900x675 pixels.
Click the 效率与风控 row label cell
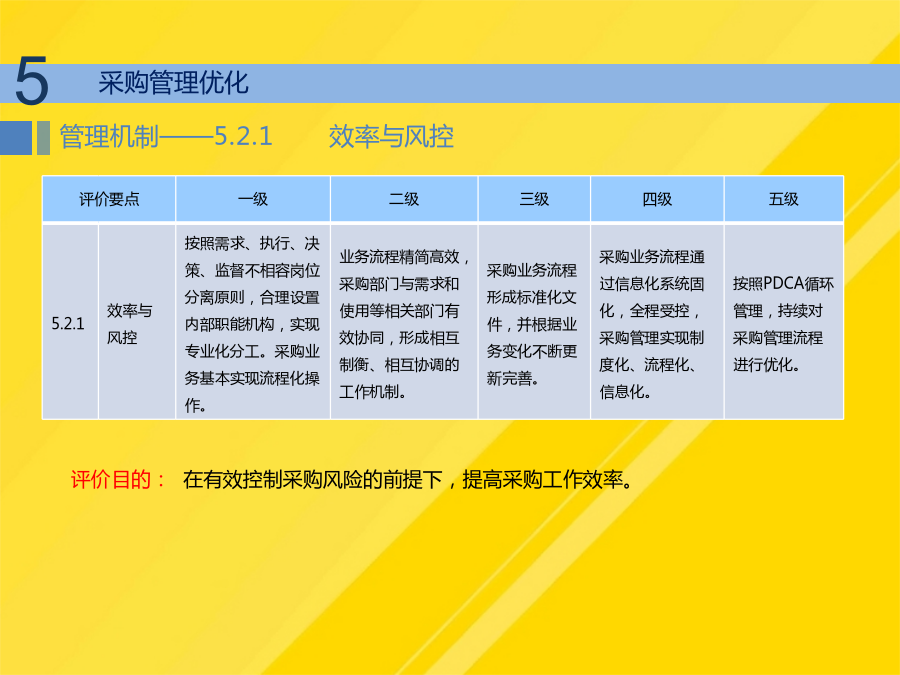click(137, 322)
